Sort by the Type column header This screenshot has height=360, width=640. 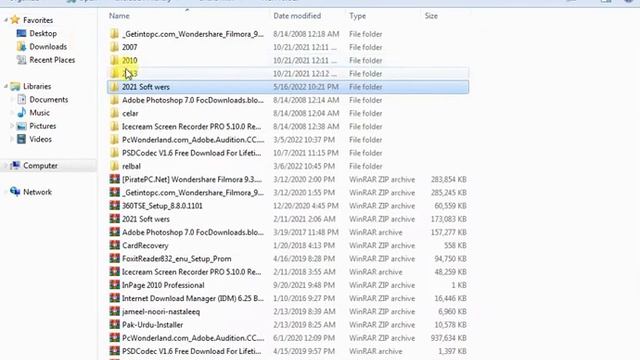pos(358,16)
